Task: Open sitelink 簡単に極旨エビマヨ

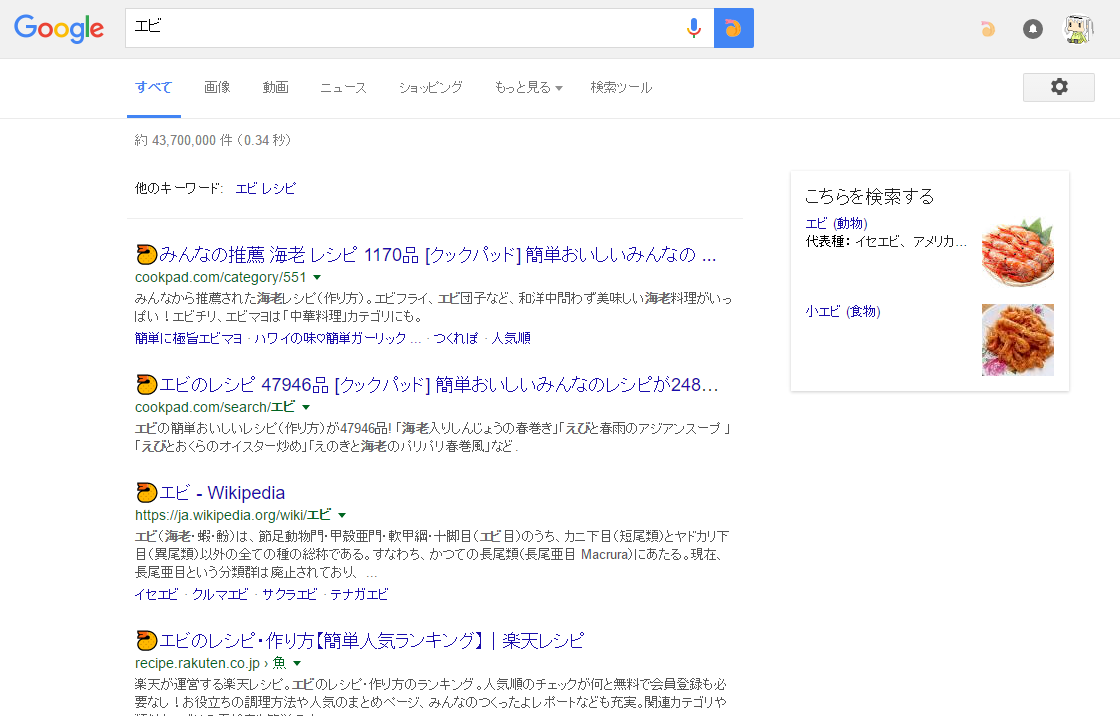Action: click(189, 338)
